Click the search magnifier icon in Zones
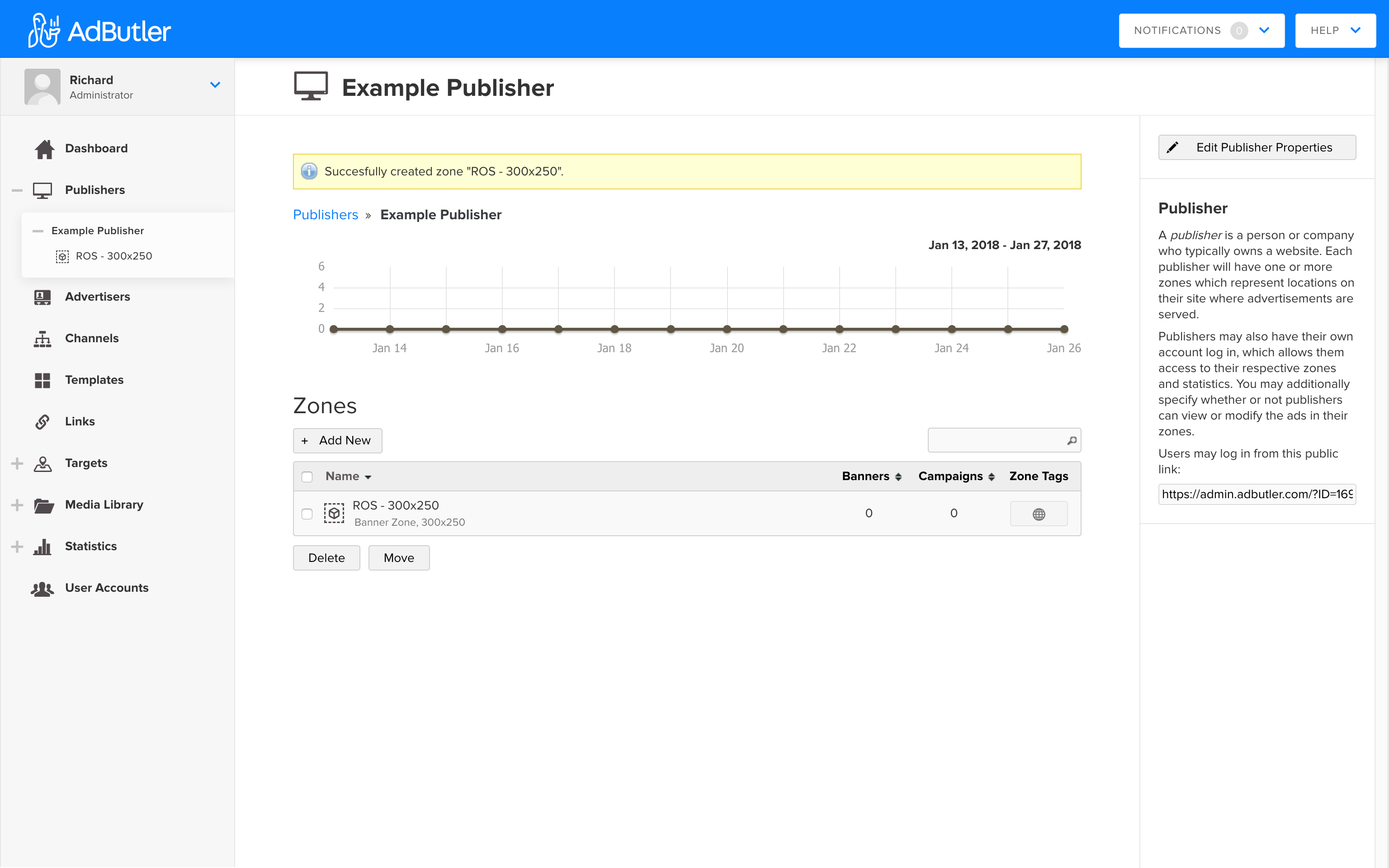 click(1072, 440)
